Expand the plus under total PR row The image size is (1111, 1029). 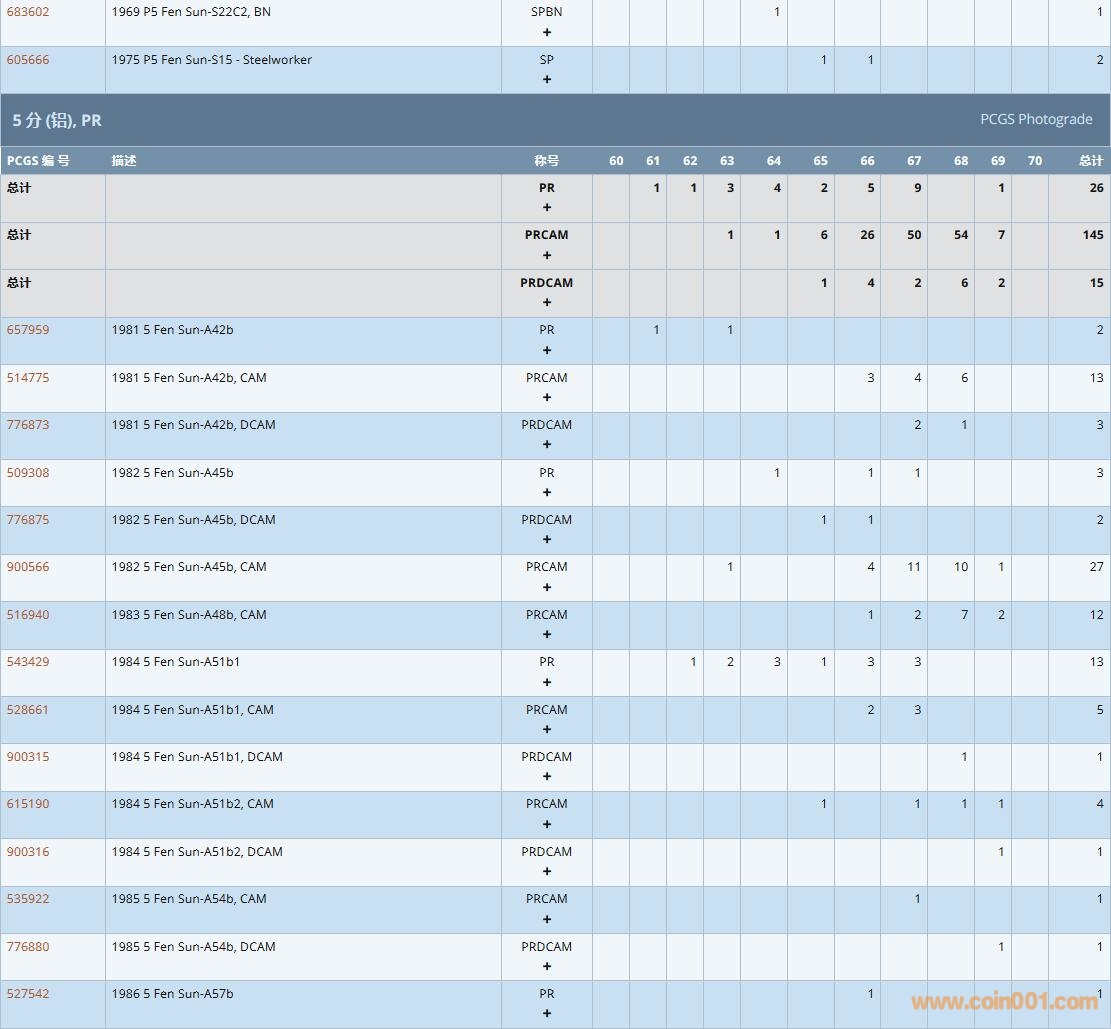coord(546,208)
